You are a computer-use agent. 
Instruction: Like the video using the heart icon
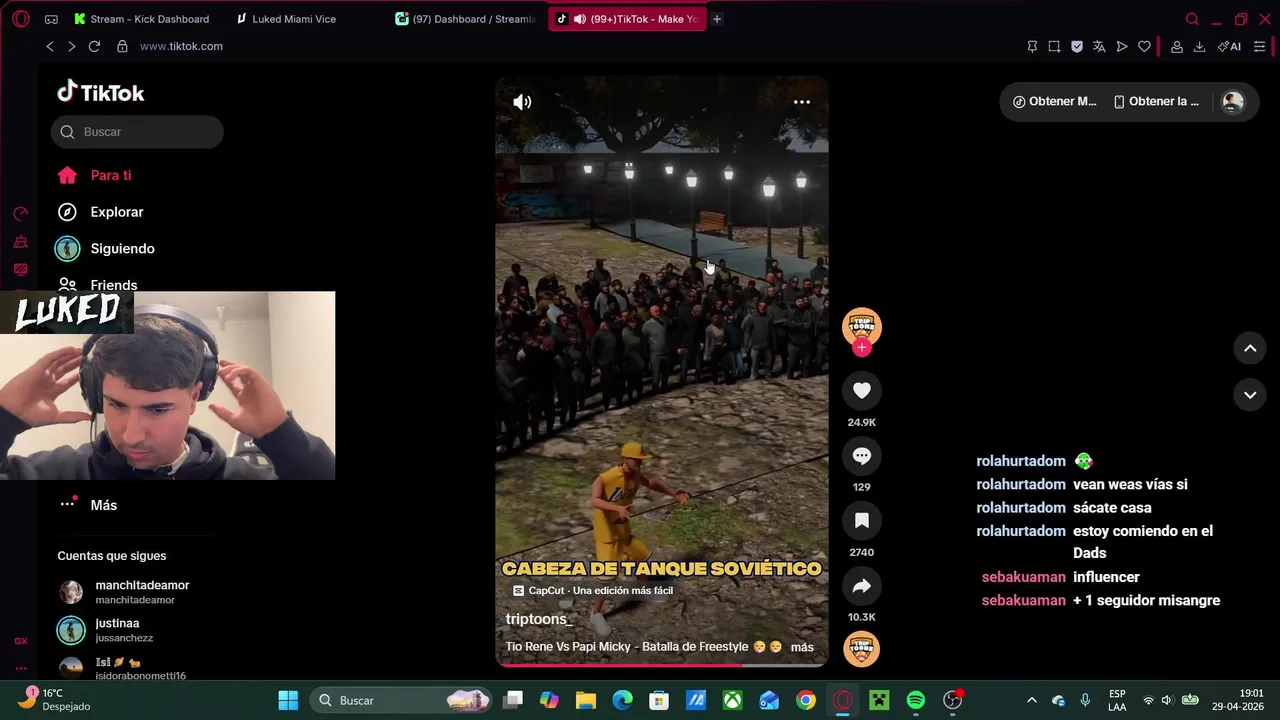[862, 391]
